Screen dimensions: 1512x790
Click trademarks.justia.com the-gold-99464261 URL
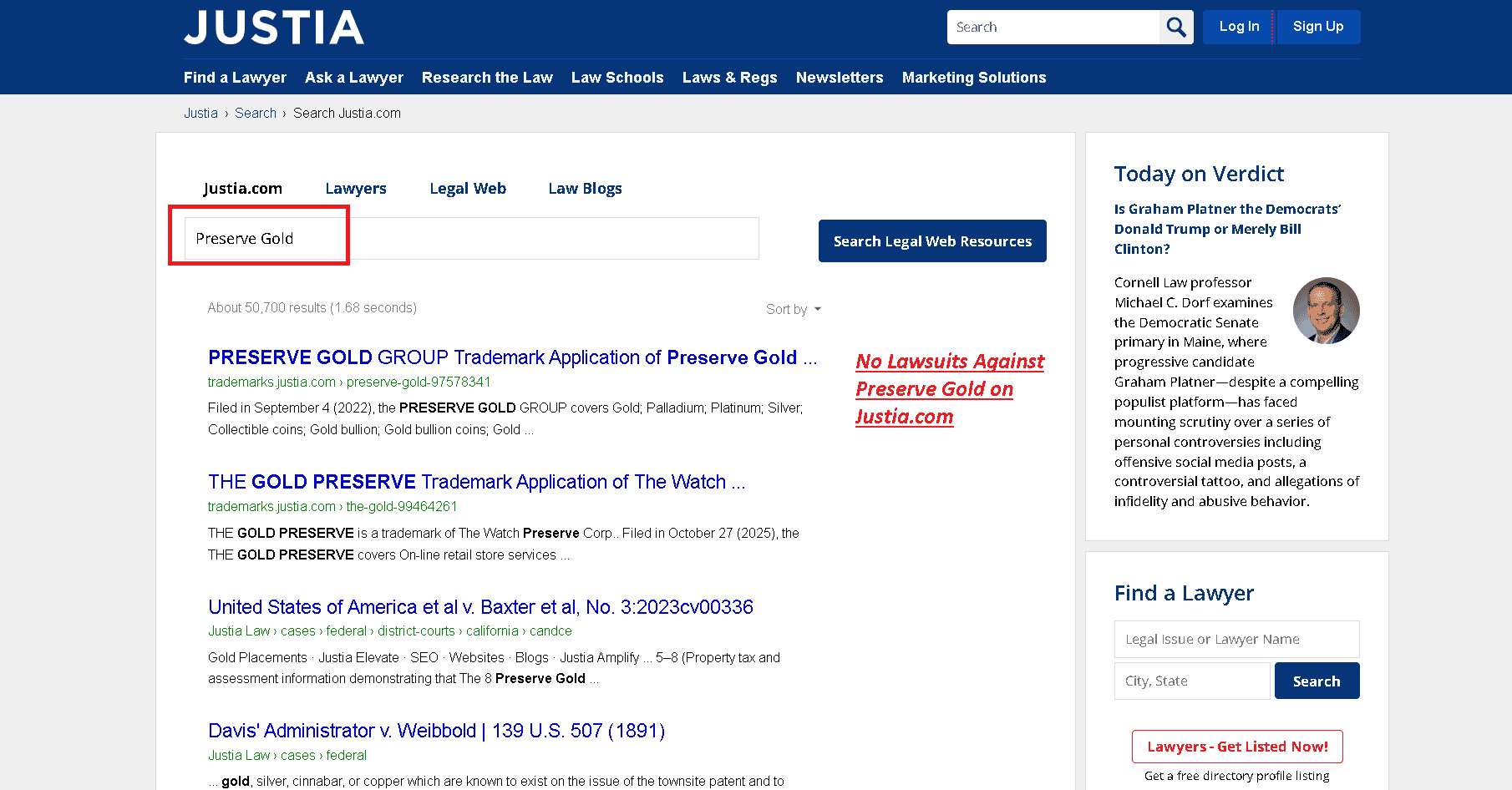(x=332, y=506)
